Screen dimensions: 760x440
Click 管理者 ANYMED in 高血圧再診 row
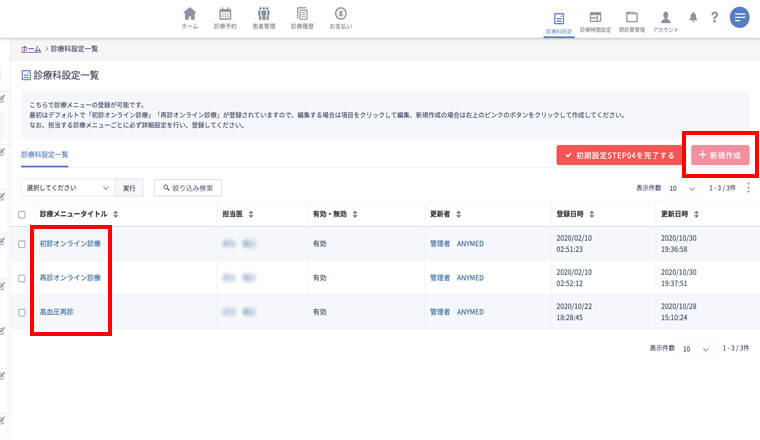tap(457, 312)
